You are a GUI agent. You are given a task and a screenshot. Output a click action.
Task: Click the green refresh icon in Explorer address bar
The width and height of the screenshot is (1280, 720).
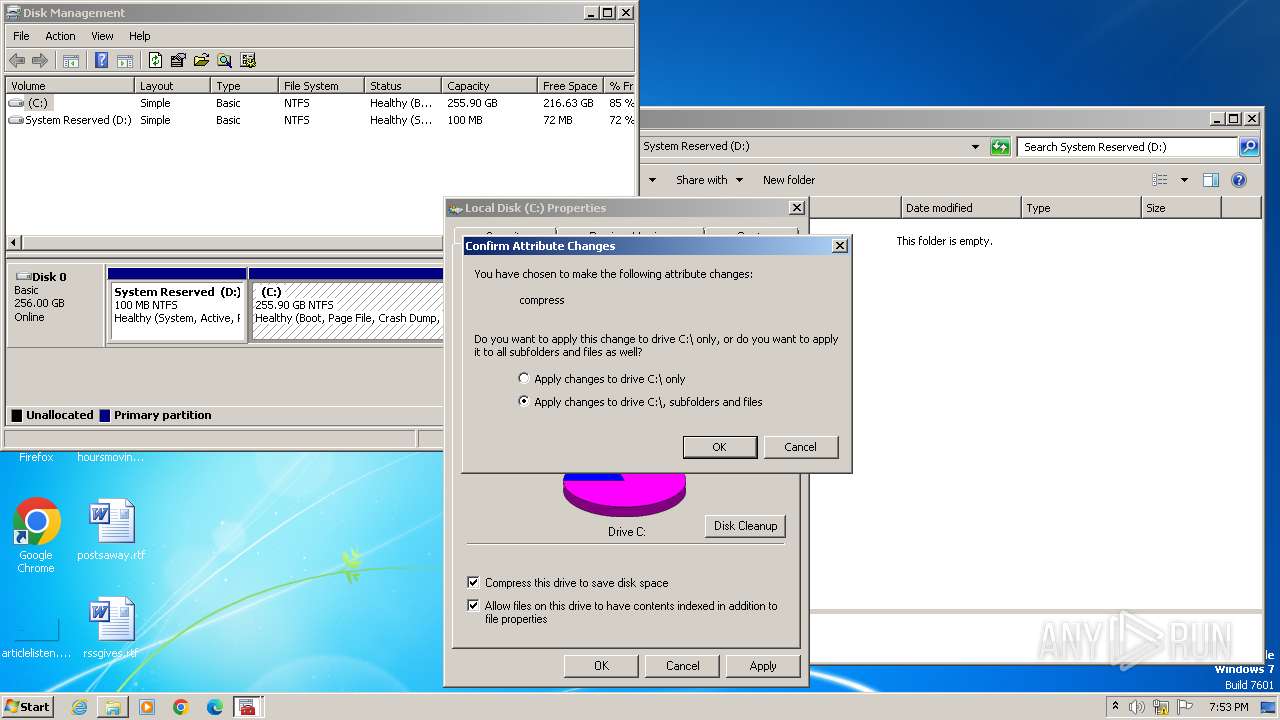(1000, 147)
